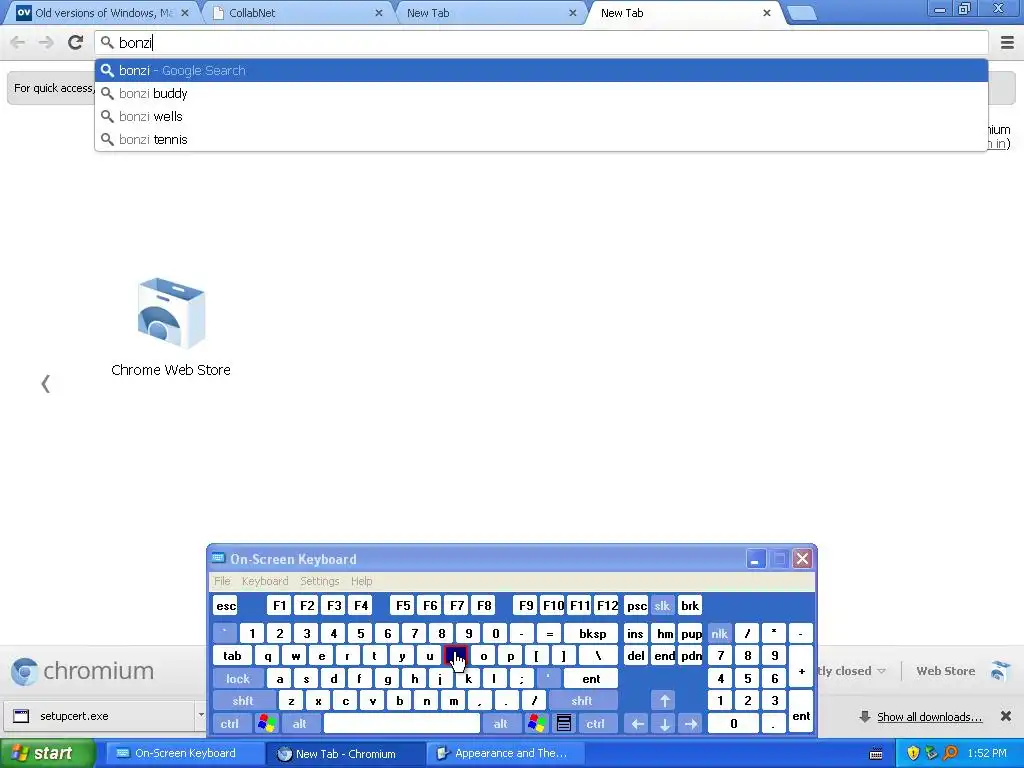1024x768 pixels.
Task: Click the main ent key on the keyboard
Action: [x=591, y=679]
